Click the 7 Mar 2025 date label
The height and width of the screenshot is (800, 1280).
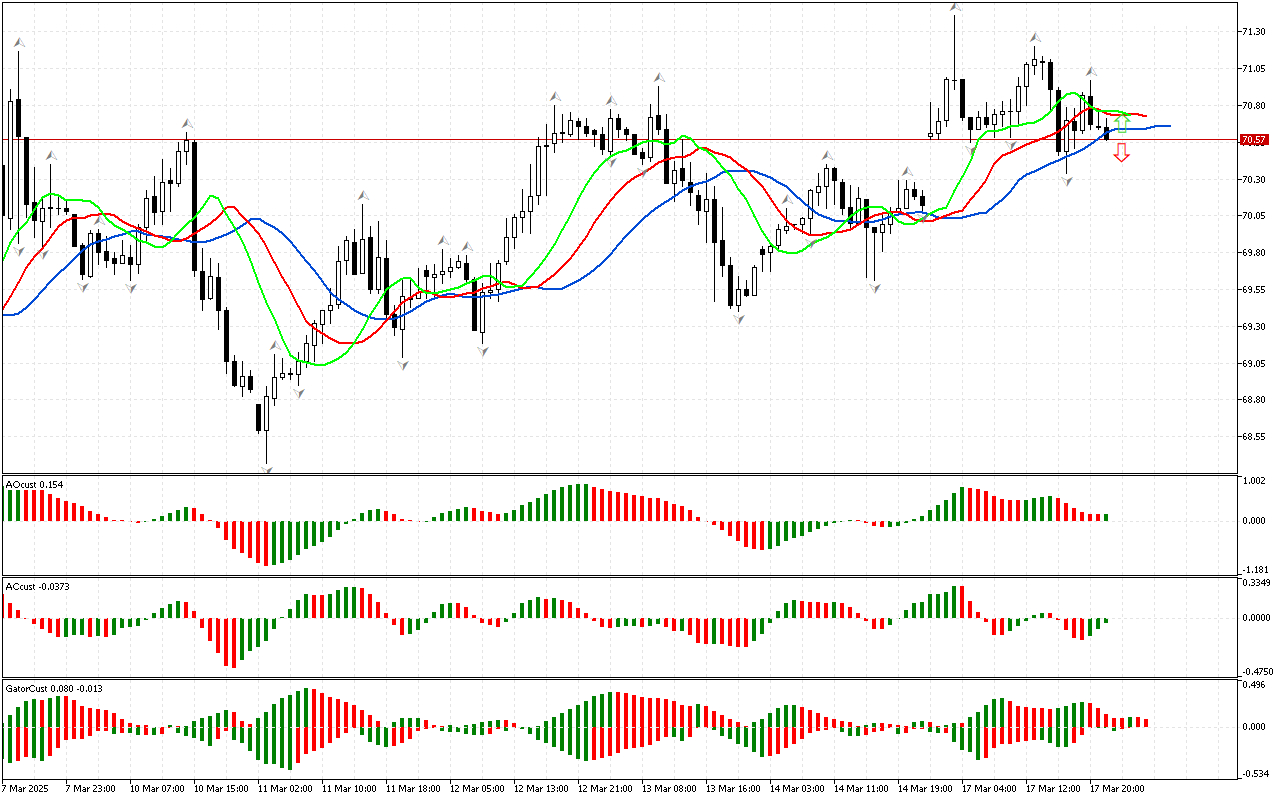[x=24, y=789]
